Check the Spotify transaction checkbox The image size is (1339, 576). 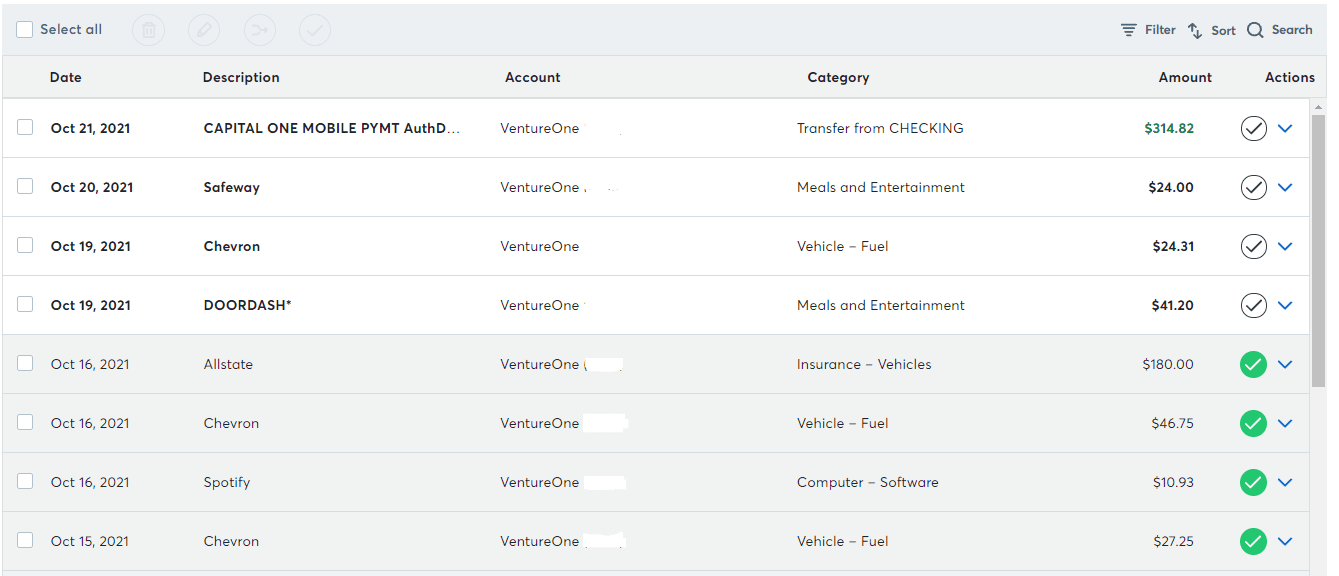click(x=25, y=481)
